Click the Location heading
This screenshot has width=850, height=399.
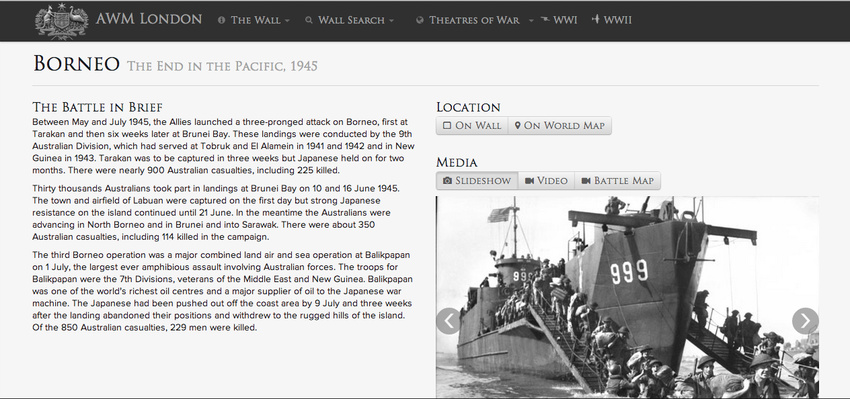click(468, 107)
